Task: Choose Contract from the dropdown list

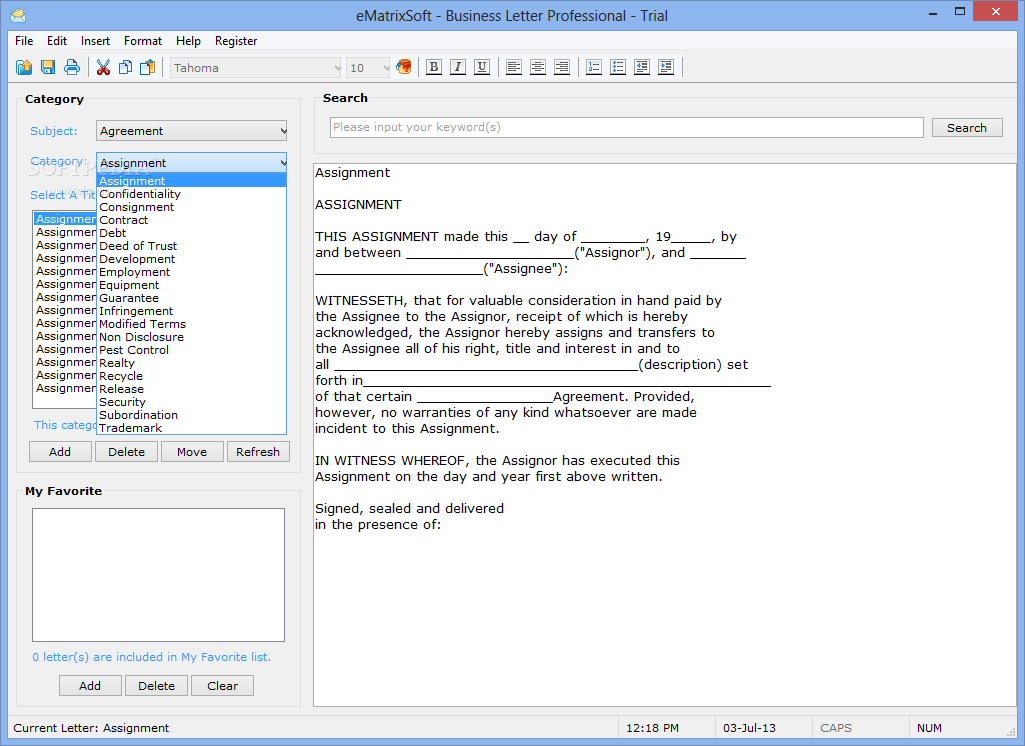Action: point(192,220)
